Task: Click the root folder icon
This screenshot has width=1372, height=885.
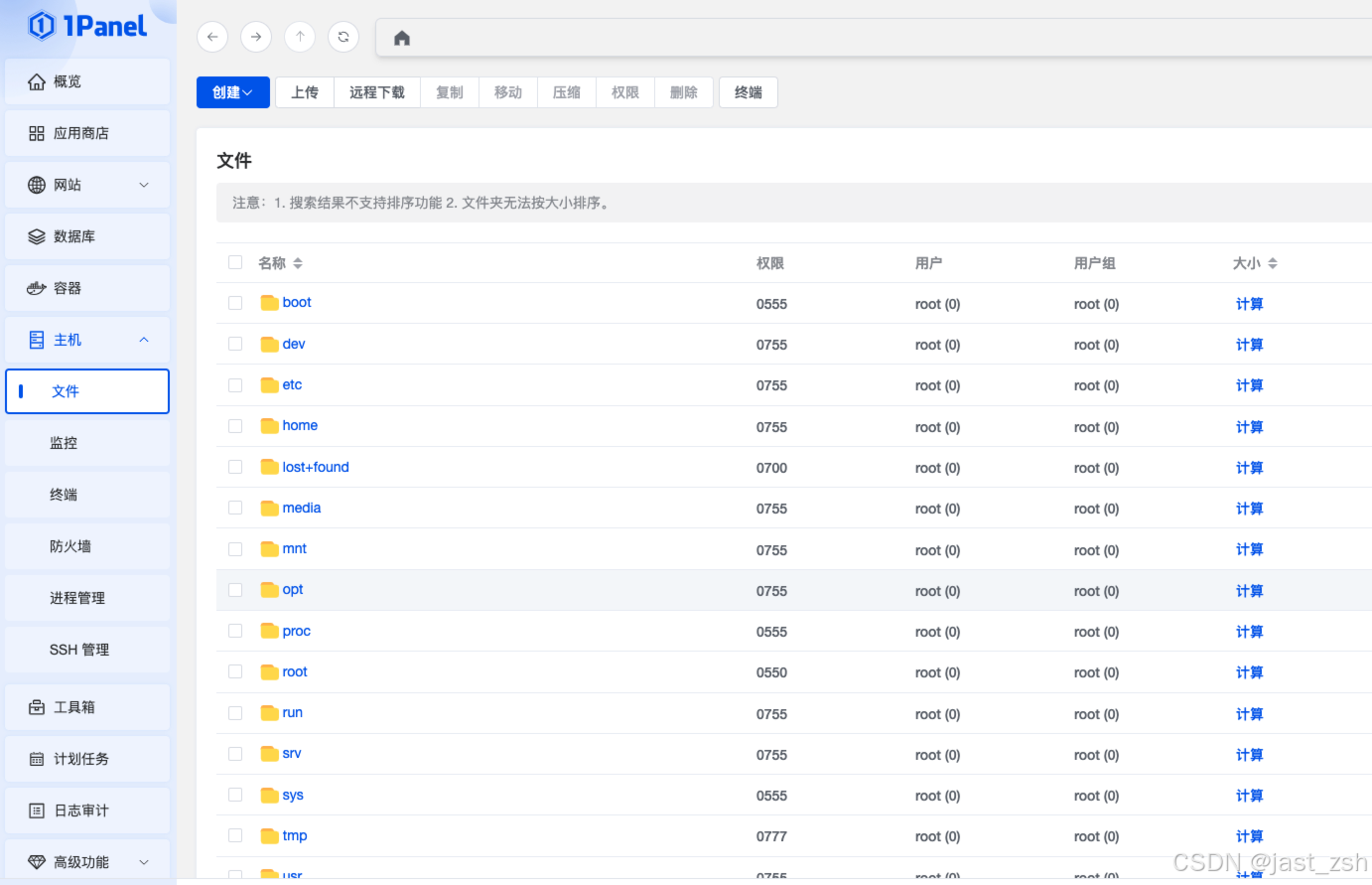Action: click(x=269, y=672)
